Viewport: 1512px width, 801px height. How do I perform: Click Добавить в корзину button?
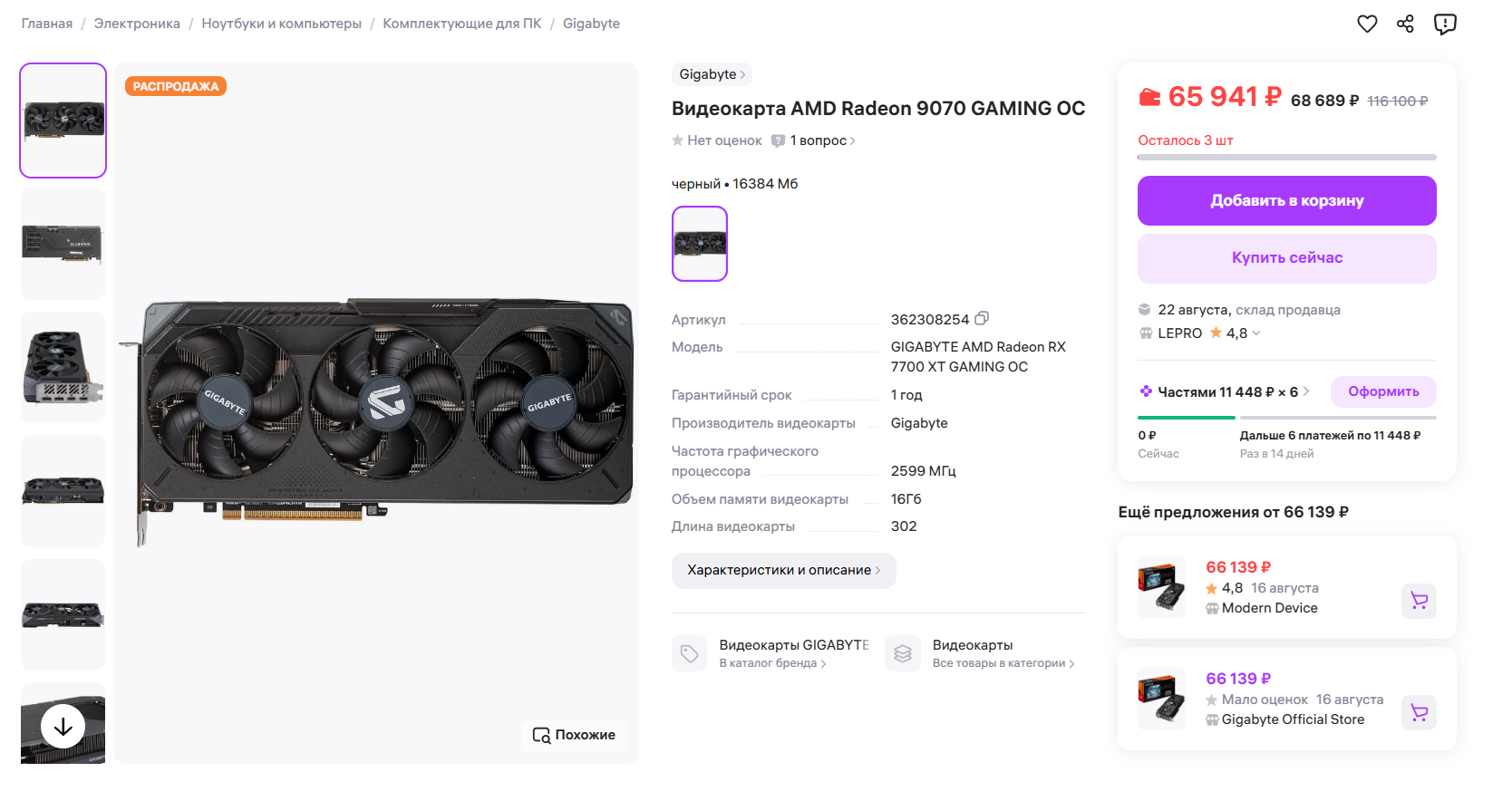point(1286,201)
